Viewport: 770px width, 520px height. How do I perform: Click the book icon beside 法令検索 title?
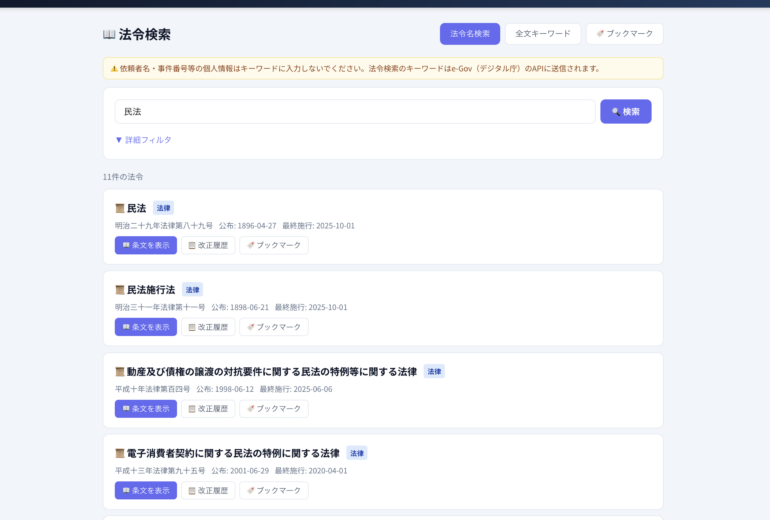(x=109, y=34)
